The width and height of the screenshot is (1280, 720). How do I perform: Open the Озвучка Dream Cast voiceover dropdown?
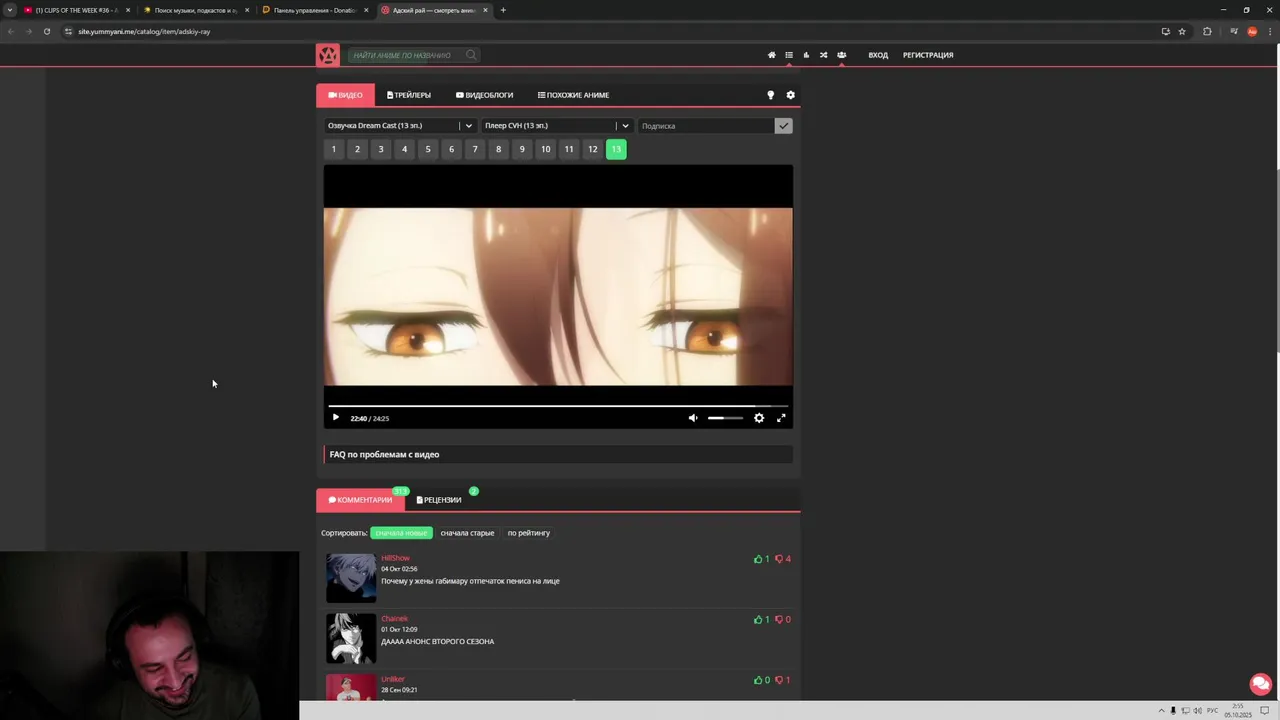coord(400,126)
